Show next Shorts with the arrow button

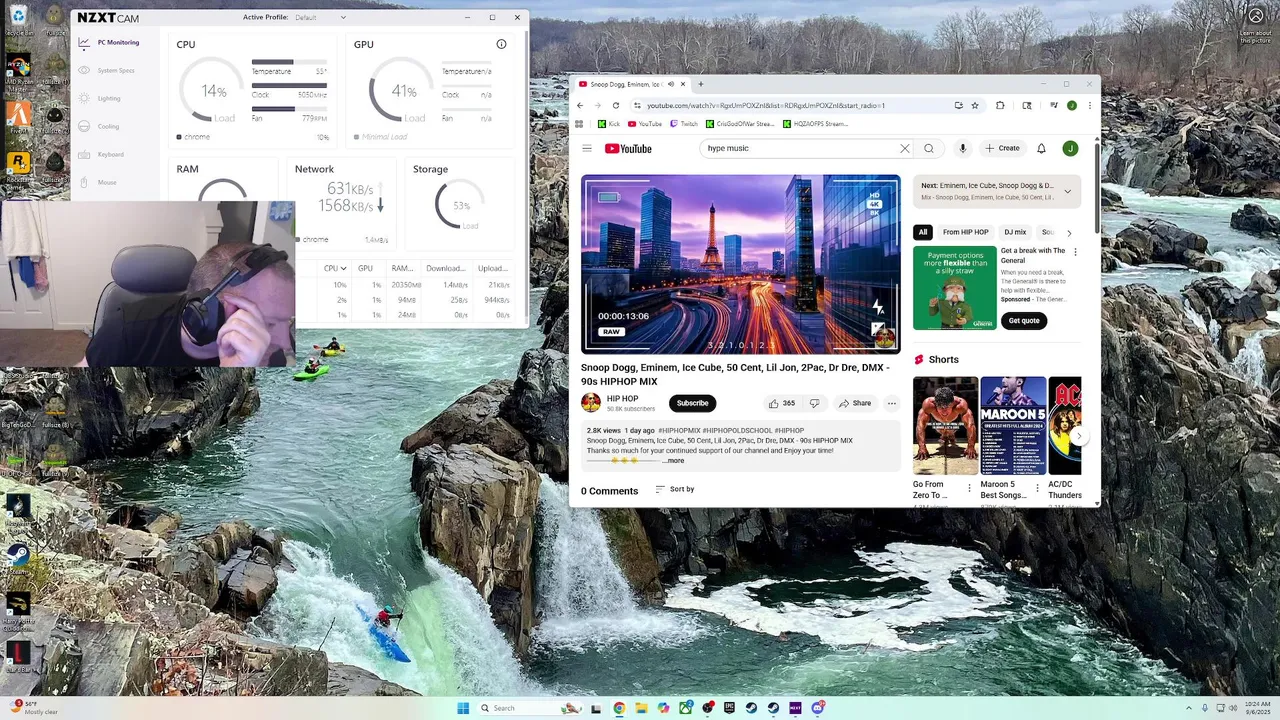tap(1078, 436)
